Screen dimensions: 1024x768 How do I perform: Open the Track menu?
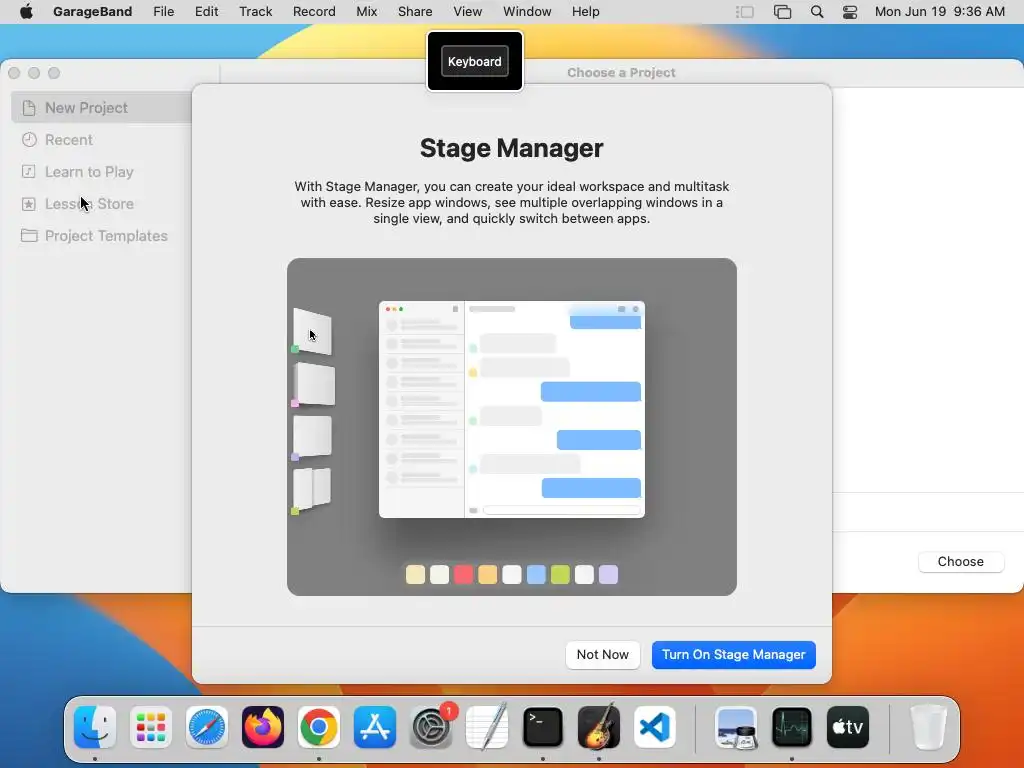(255, 12)
